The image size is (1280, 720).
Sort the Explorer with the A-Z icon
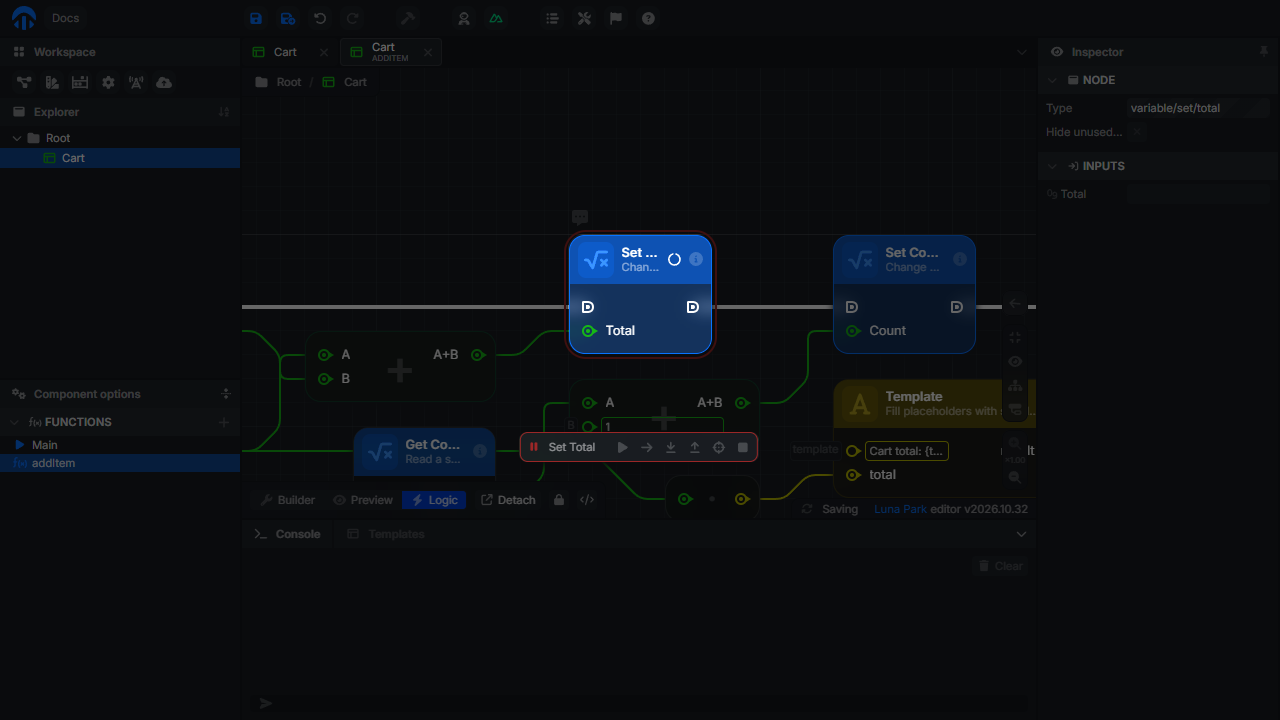coord(224,112)
